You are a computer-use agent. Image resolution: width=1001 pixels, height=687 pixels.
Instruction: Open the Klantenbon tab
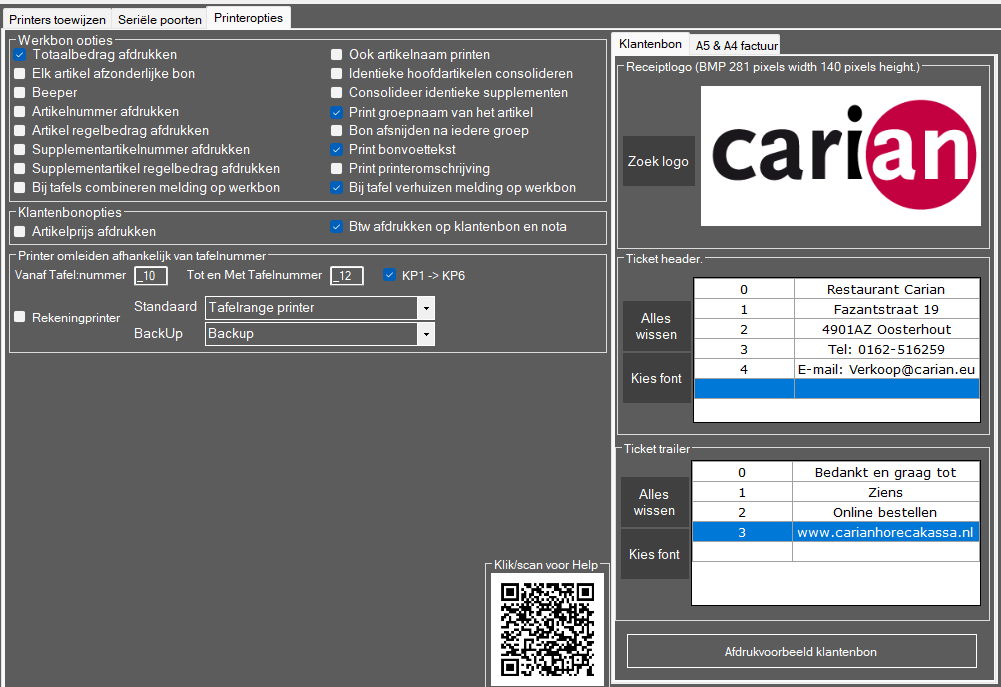[x=650, y=43]
